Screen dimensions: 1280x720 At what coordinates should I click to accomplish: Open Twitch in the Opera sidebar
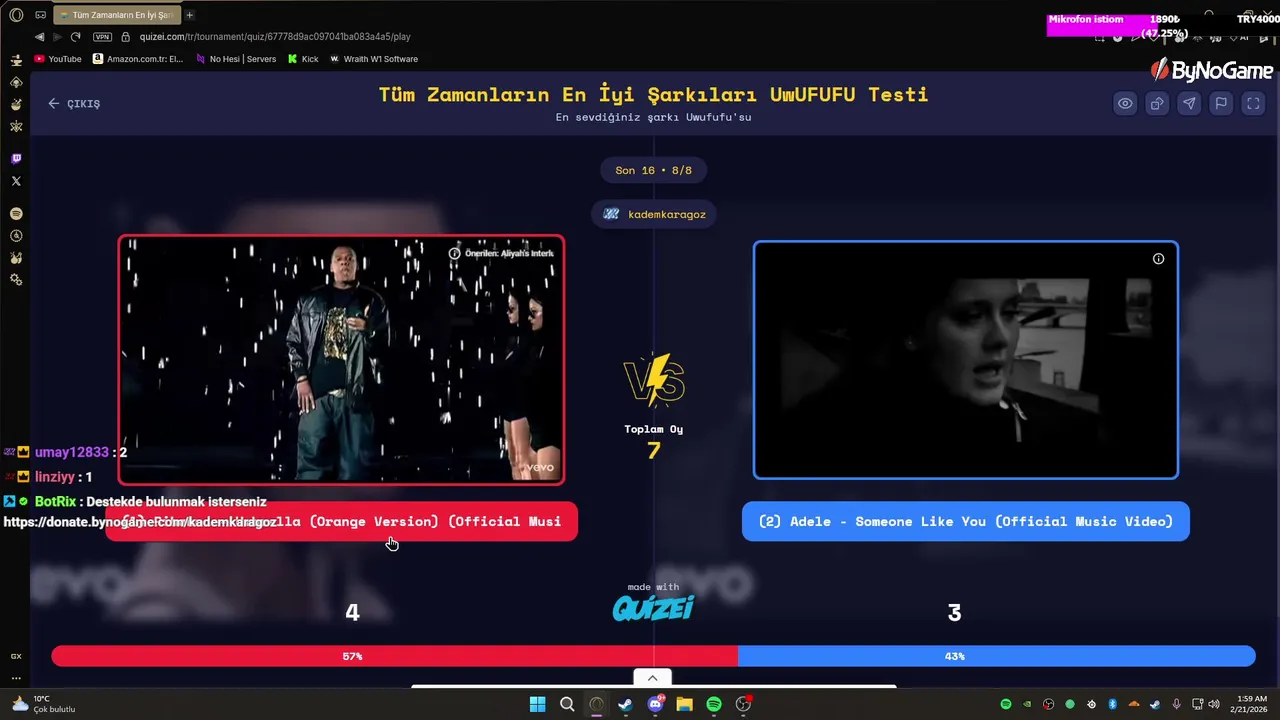coord(16,159)
